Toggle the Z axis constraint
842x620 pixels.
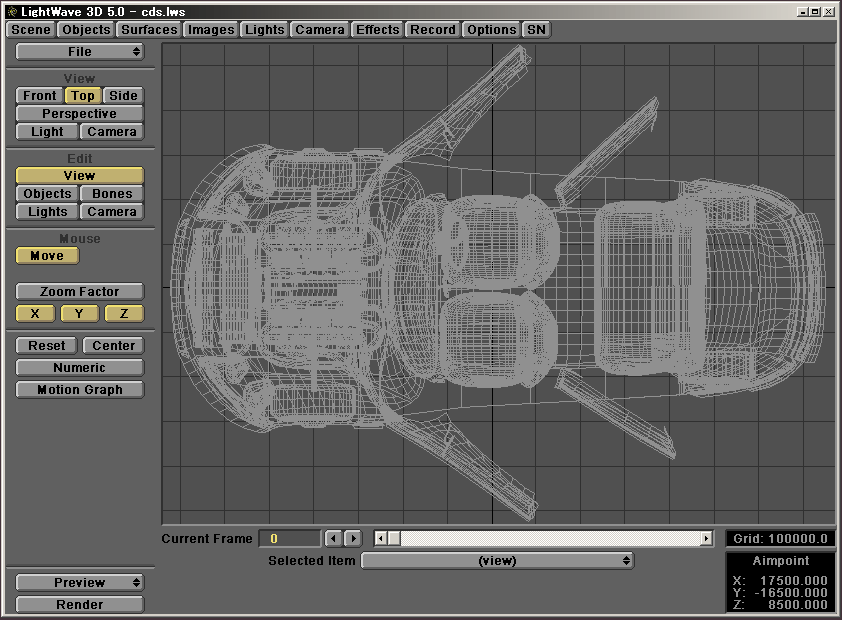click(124, 314)
